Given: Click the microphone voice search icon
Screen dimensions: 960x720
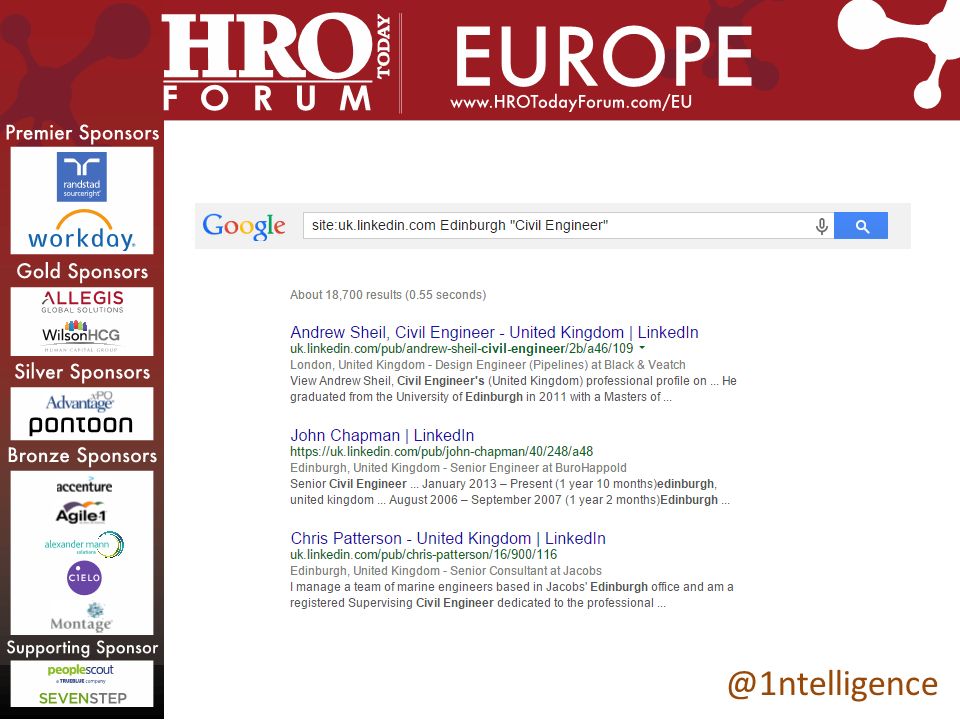Looking at the screenshot, I should [x=822, y=226].
